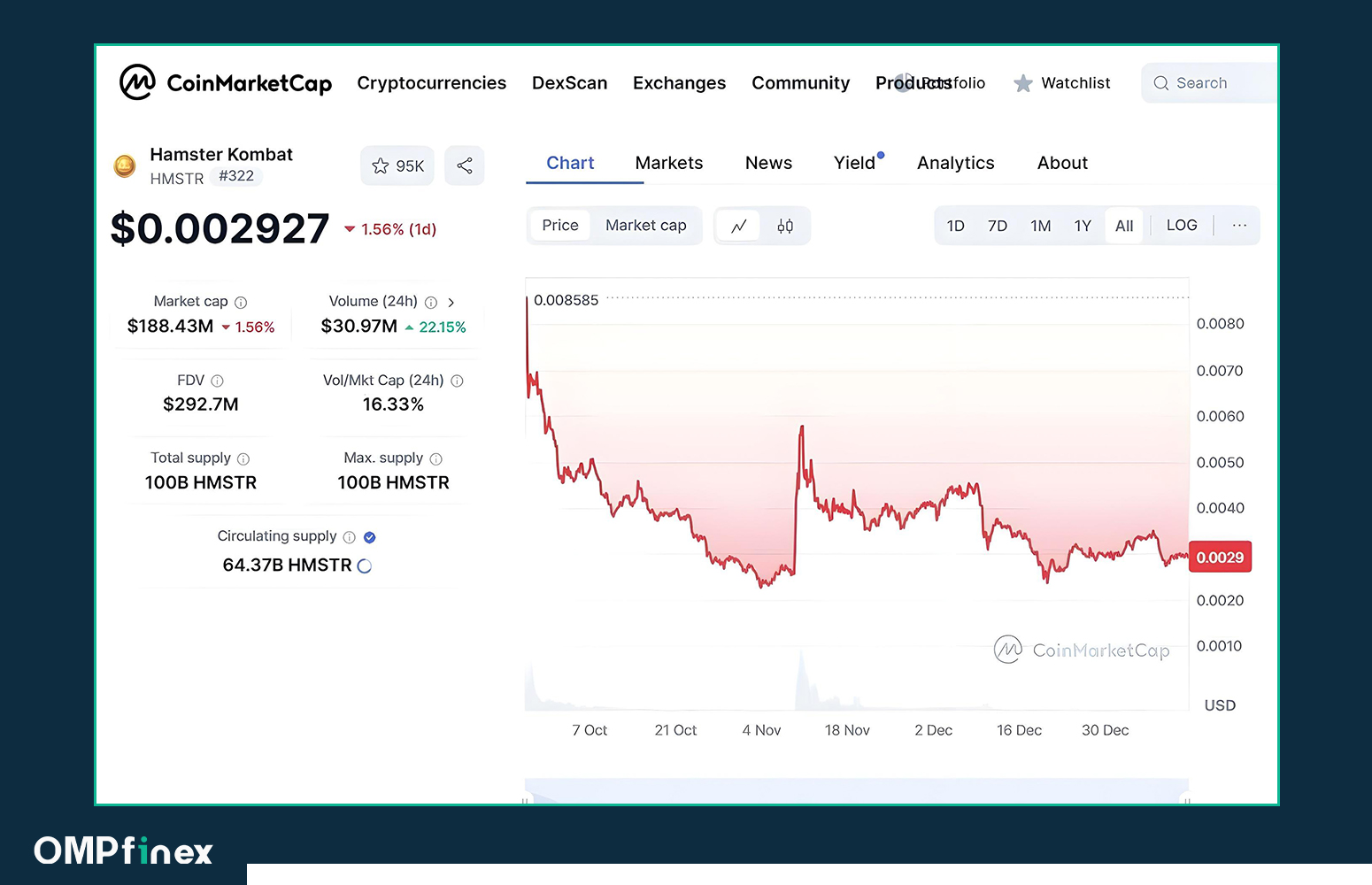The width and height of the screenshot is (1372, 885).
Task: Set chart range to 1Y
Action: [1083, 226]
